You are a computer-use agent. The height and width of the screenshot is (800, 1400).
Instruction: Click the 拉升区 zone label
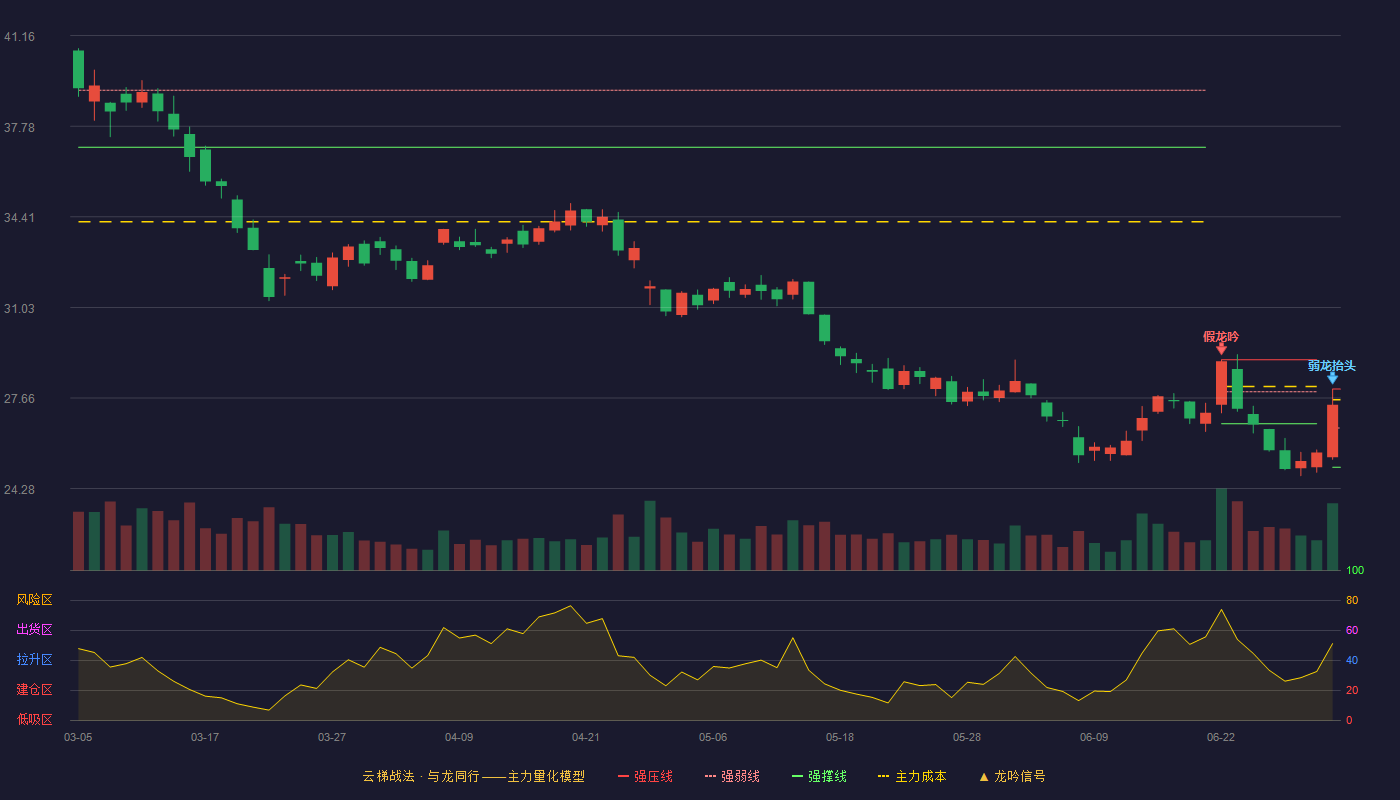click(x=34, y=660)
